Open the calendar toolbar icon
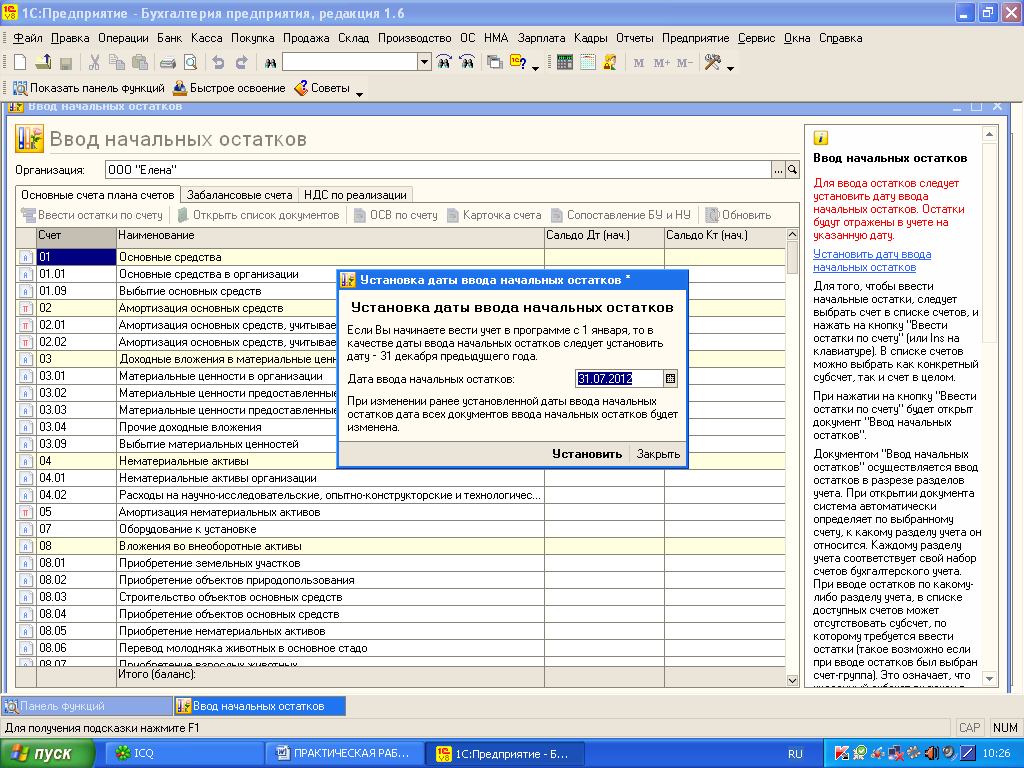The width and height of the screenshot is (1024, 768). point(588,63)
